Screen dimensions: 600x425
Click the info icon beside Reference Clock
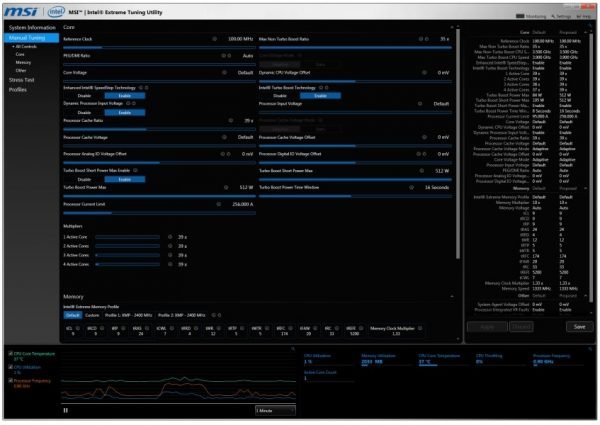tap(215, 39)
